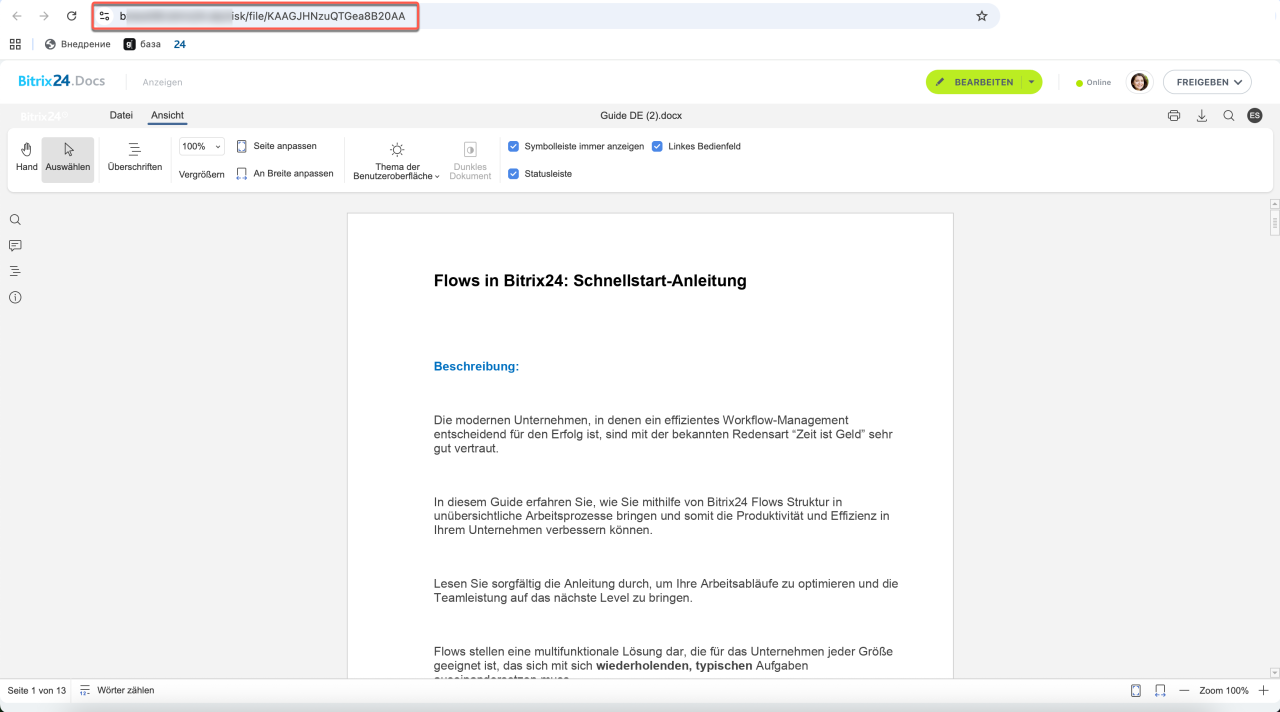Open the Внедрение bookmark
This screenshot has height=712, width=1280.
click(x=78, y=44)
